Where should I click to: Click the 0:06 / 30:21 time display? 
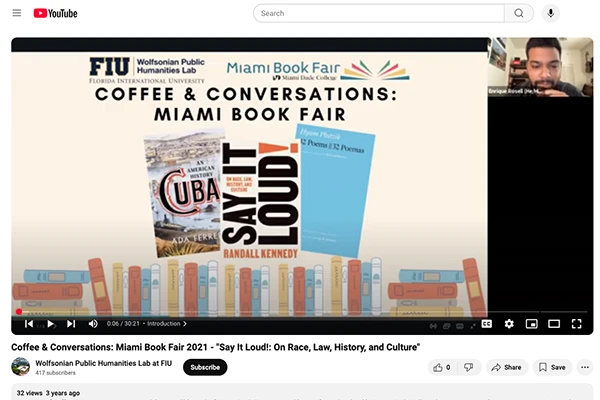tap(123, 324)
